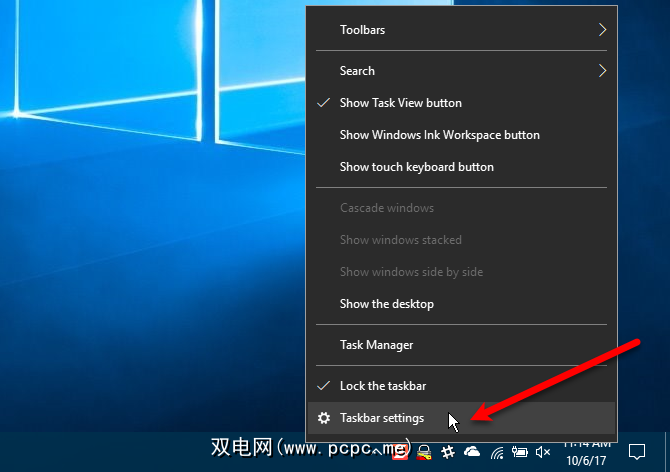Expand the Search submenu
The width and height of the screenshot is (670, 472).
[x=461, y=71]
